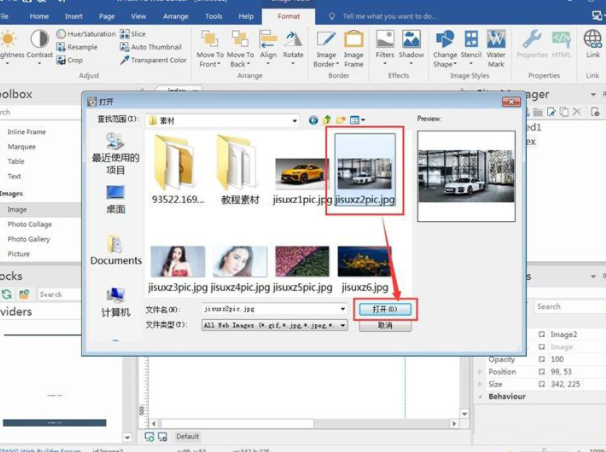The width and height of the screenshot is (606, 452).
Task: Activate the Crop tool
Action: tap(70, 60)
